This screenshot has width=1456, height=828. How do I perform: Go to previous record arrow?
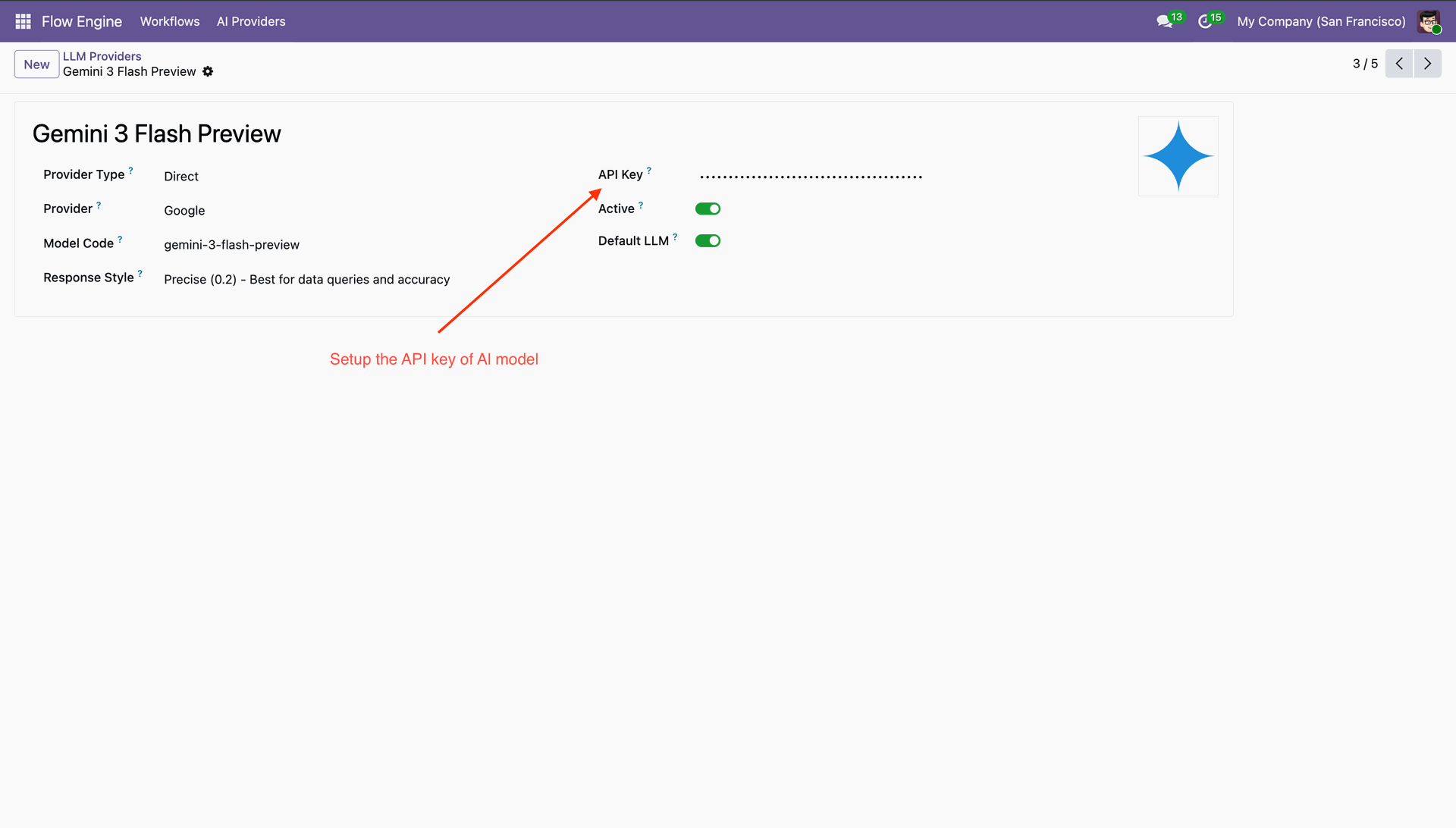click(x=1399, y=64)
